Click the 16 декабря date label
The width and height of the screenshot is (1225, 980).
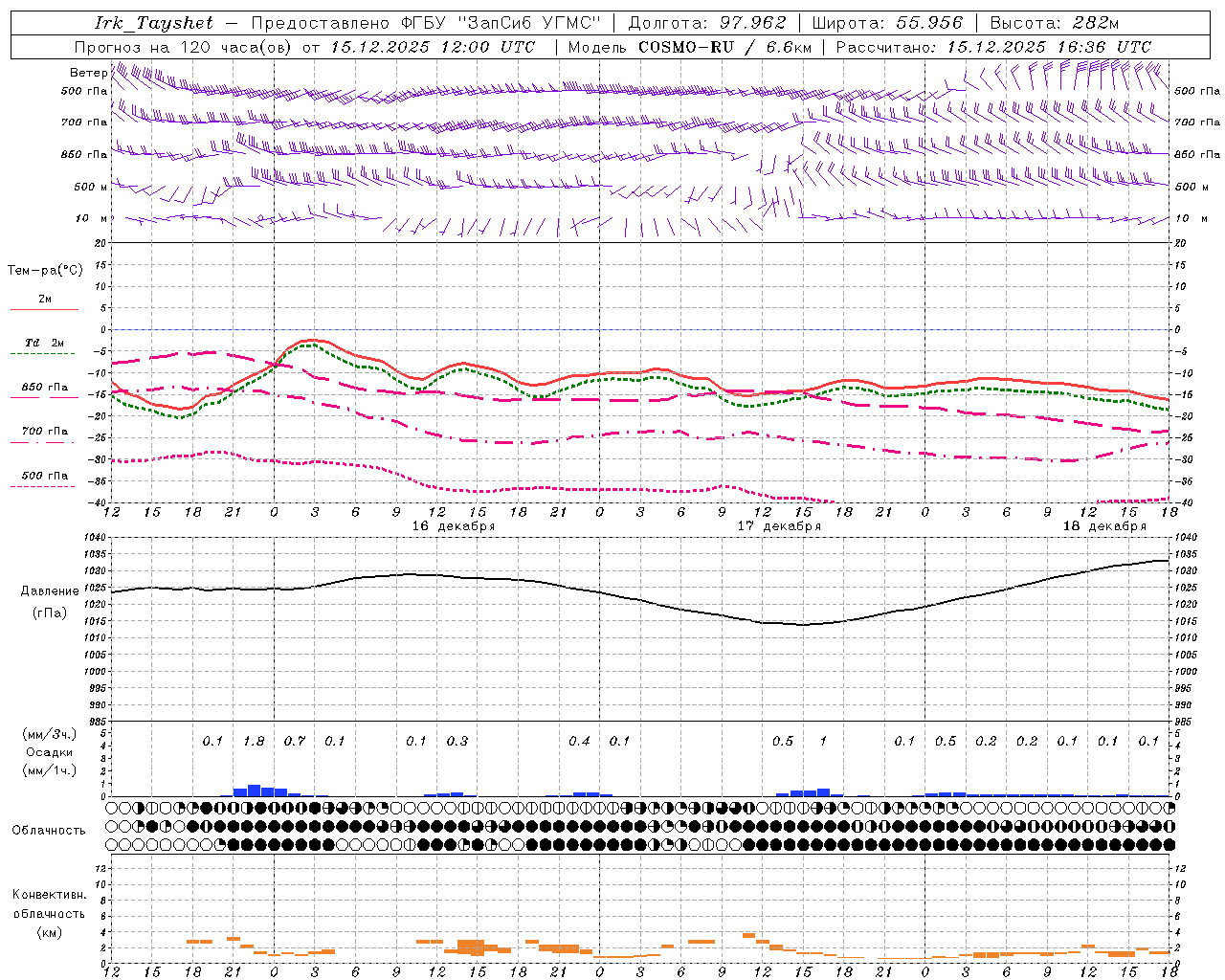[454, 526]
